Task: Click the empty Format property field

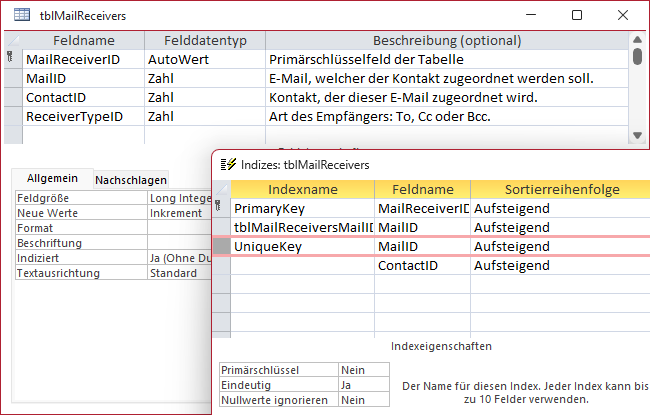Action: coord(180,228)
